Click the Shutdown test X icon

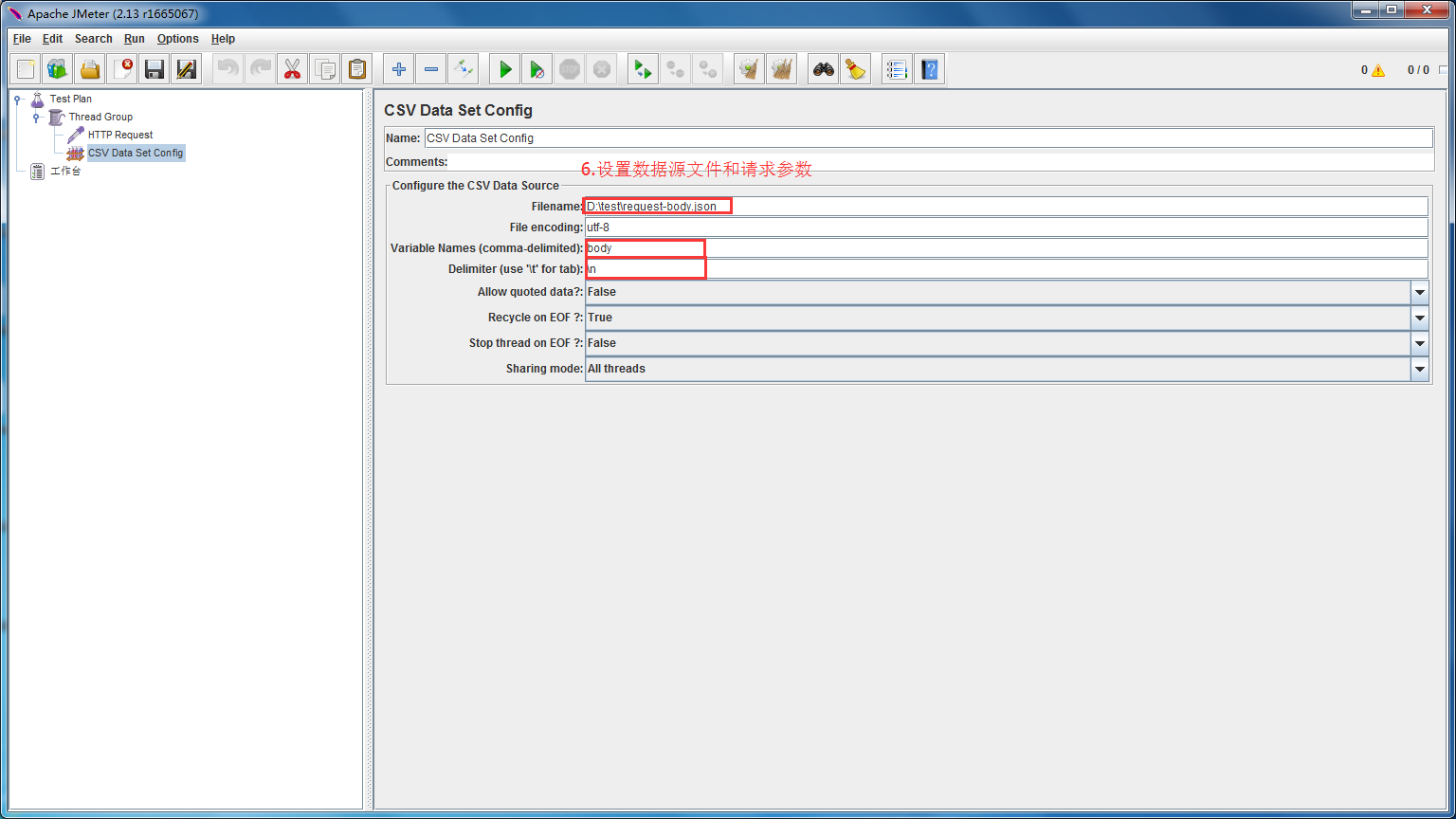tap(602, 69)
